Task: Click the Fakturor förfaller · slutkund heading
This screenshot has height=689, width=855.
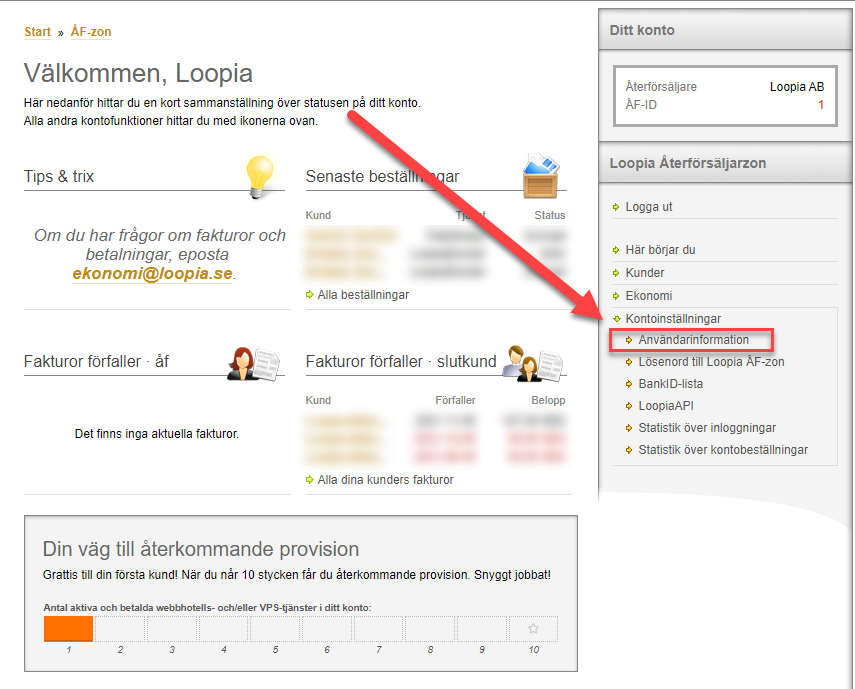Action: click(401, 361)
